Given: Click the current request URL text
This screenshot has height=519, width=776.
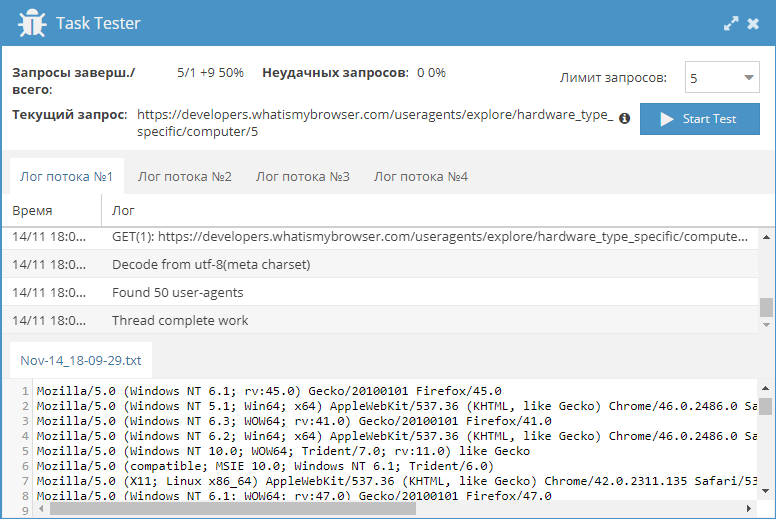Looking at the screenshot, I should click(x=375, y=123).
